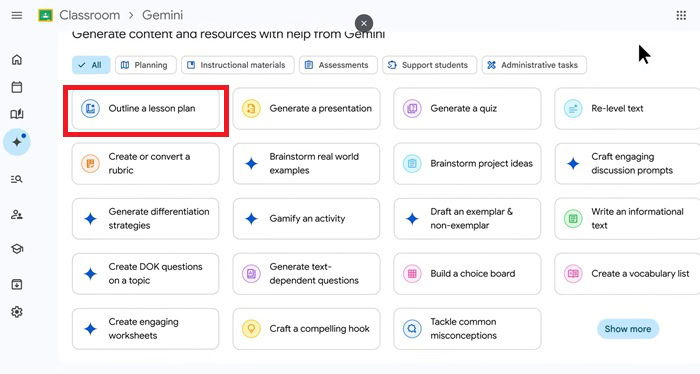Click the Create or convert a rubric icon

(x=90, y=163)
